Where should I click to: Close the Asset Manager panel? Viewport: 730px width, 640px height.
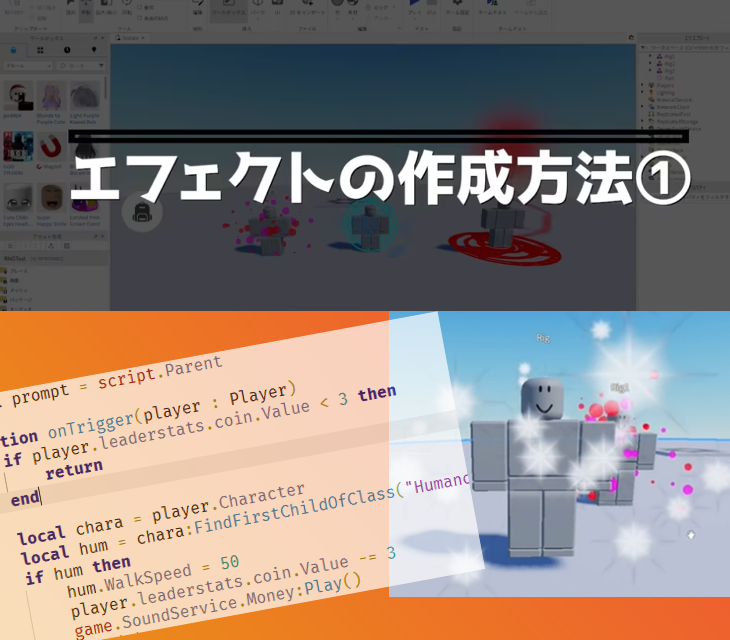103,236
